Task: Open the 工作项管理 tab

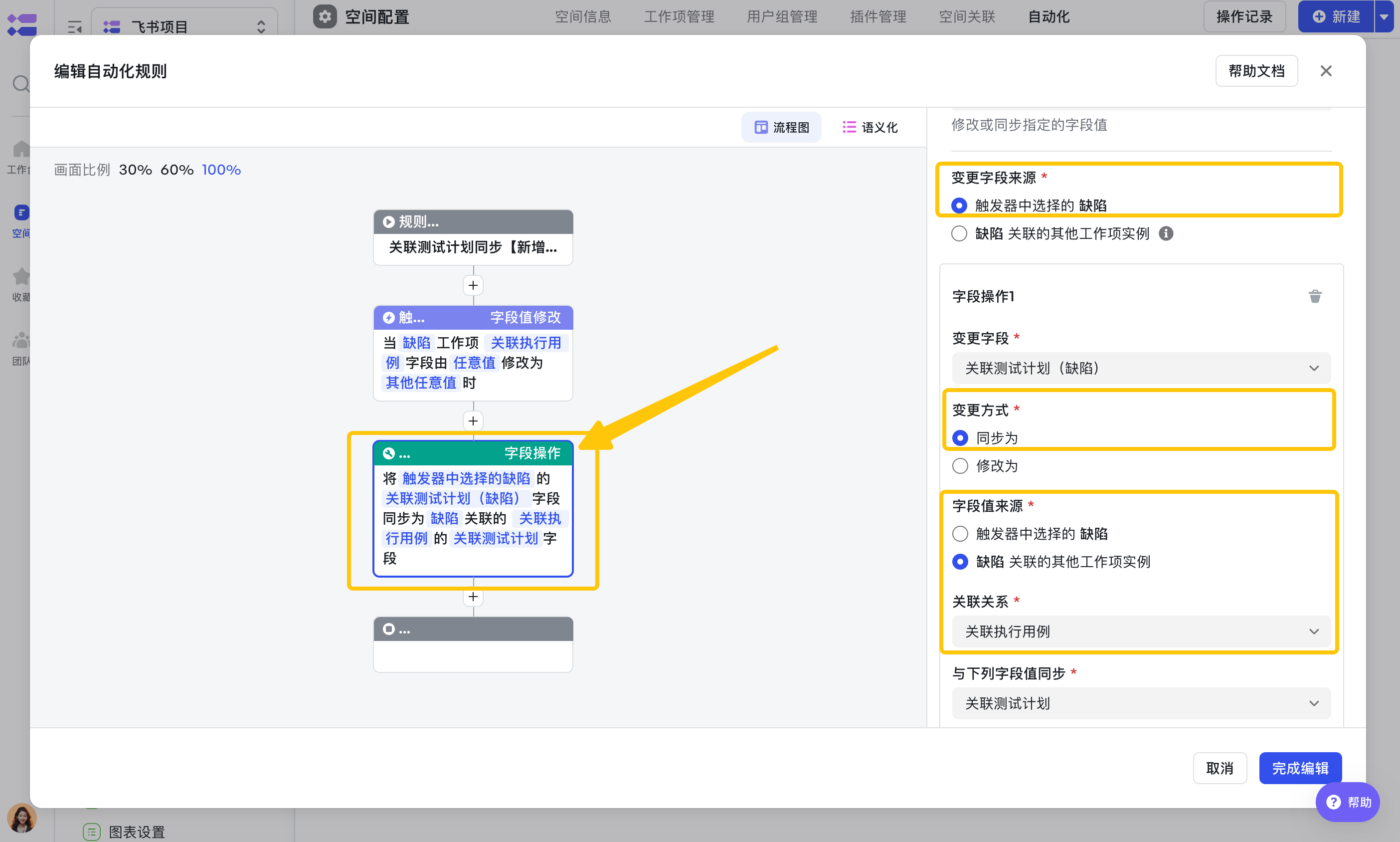Action: coord(679,16)
